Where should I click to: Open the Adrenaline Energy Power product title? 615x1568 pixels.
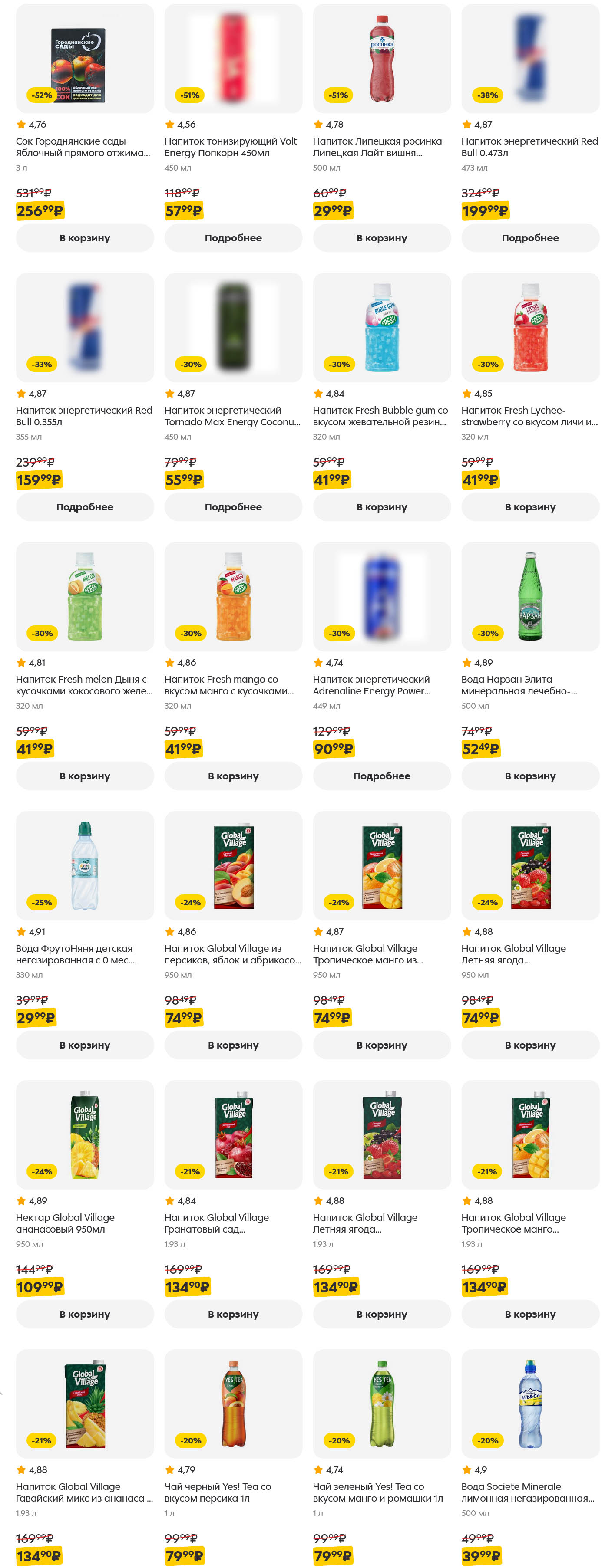pos(371,685)
